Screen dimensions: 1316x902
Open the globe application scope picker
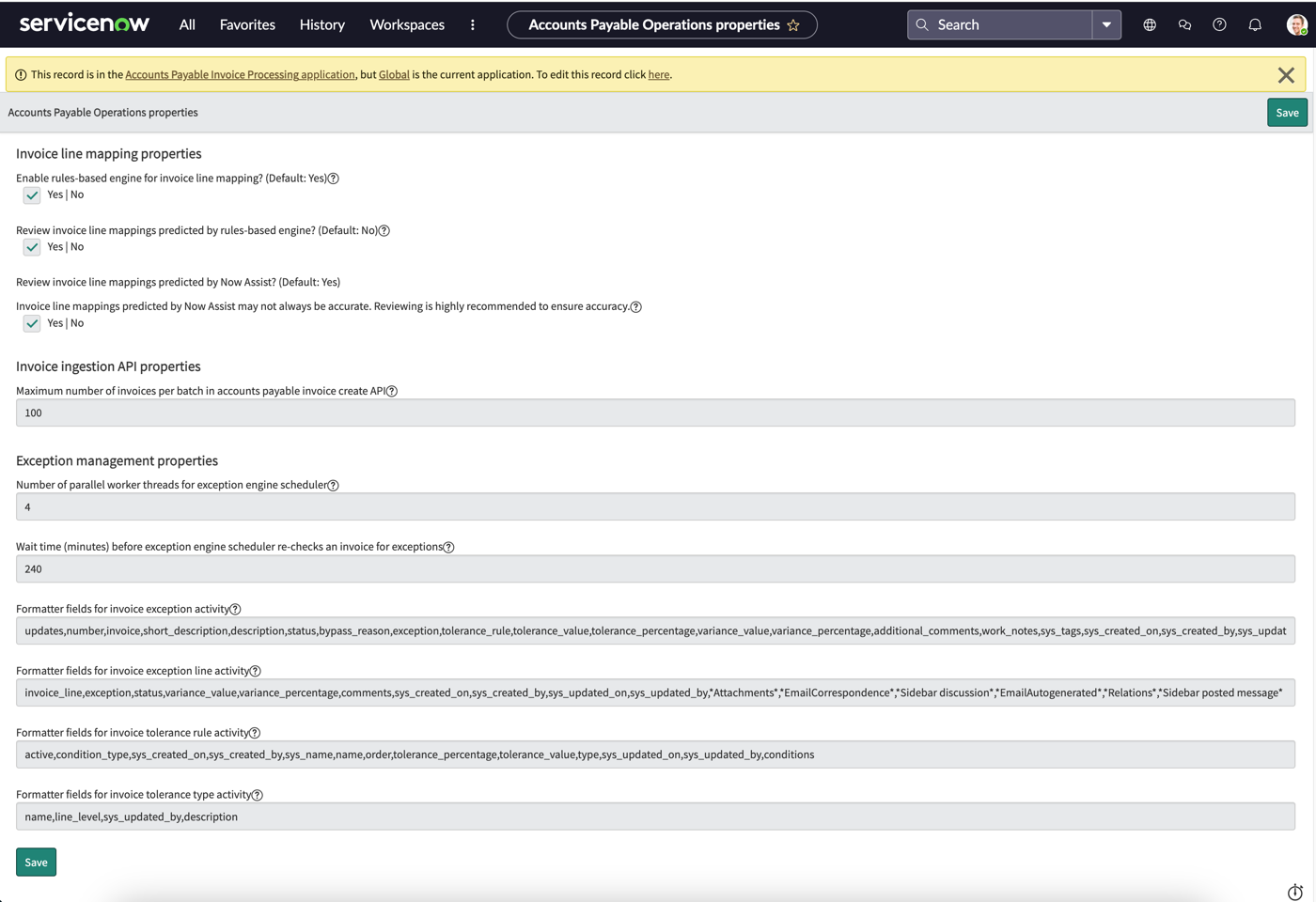[x=1150, y=25]
